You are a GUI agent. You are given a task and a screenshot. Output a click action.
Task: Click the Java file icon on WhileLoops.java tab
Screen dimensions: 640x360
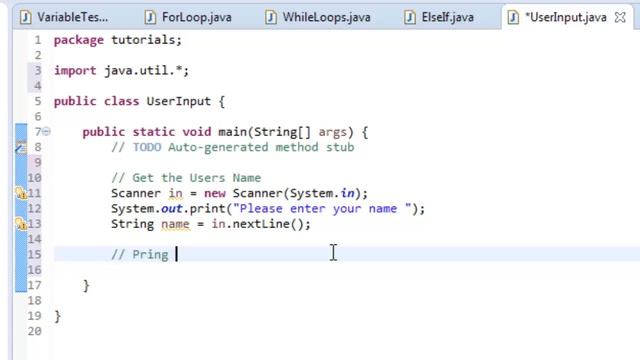(x=271, y=17)
